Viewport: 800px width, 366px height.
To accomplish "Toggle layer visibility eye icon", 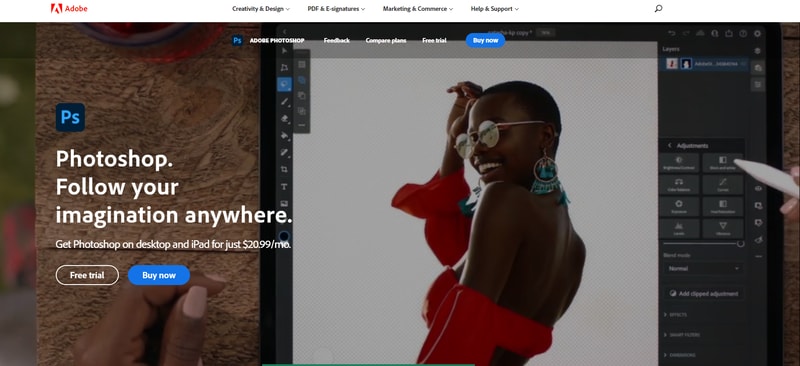I will pos(758,188).
